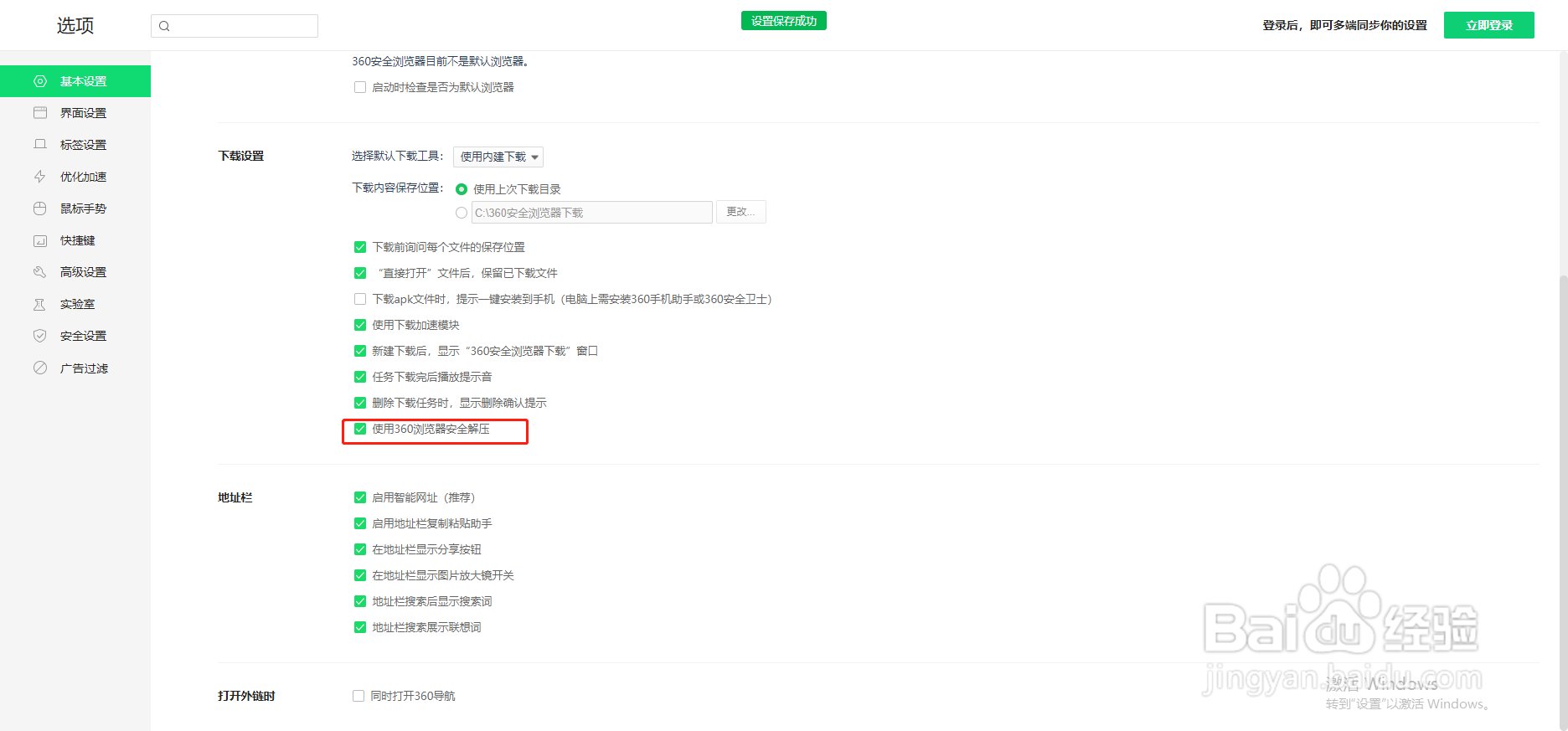Toggle 地址栏搜索后显示搜索词
1568x731 pixels.
click(x=360, y=601)
